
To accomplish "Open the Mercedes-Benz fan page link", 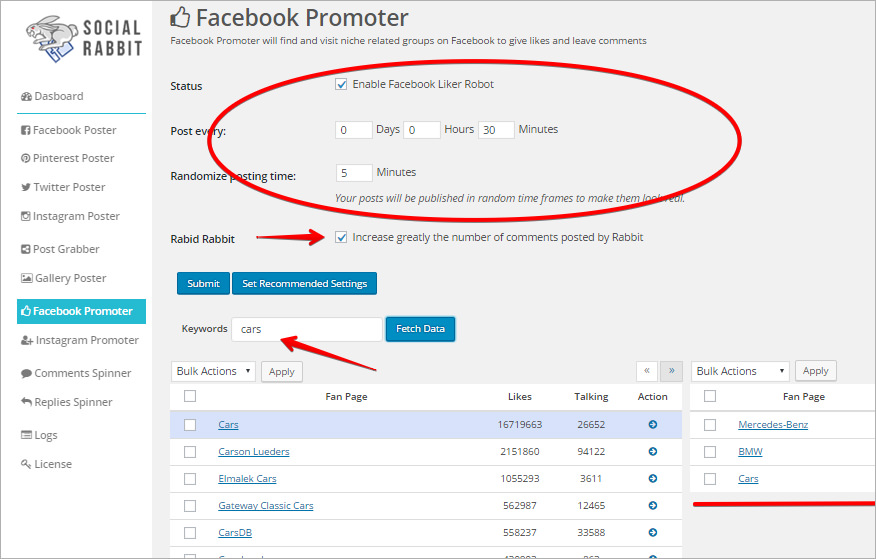I will coord(773,424).
